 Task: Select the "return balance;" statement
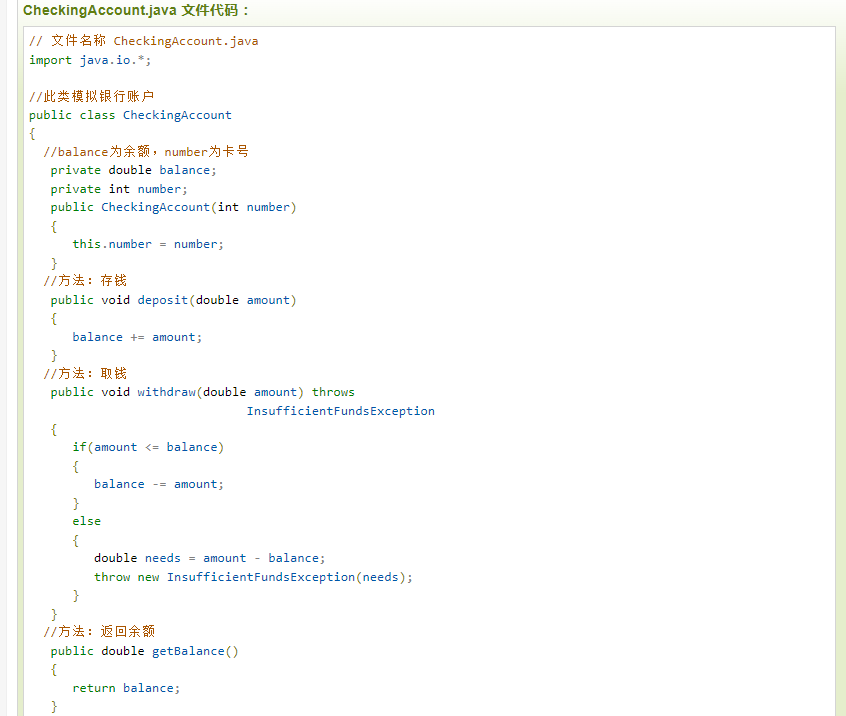click(x=126, y=688)
